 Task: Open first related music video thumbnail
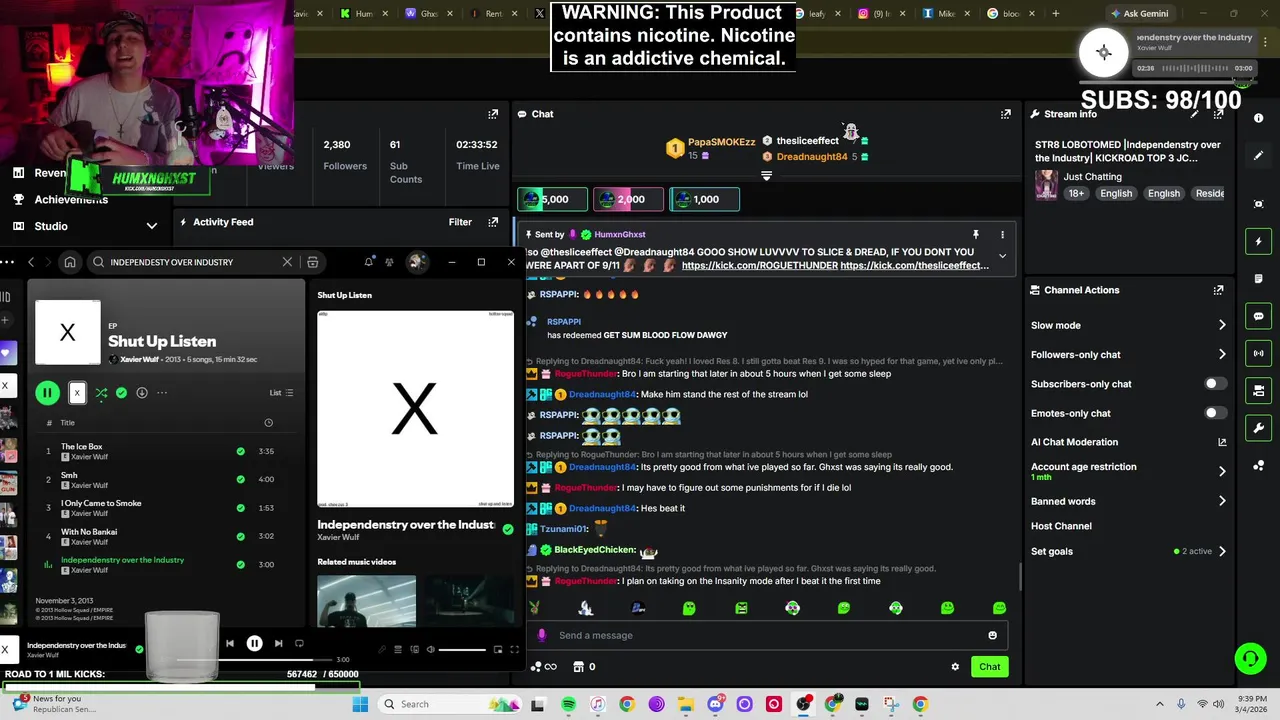(366, 600)
